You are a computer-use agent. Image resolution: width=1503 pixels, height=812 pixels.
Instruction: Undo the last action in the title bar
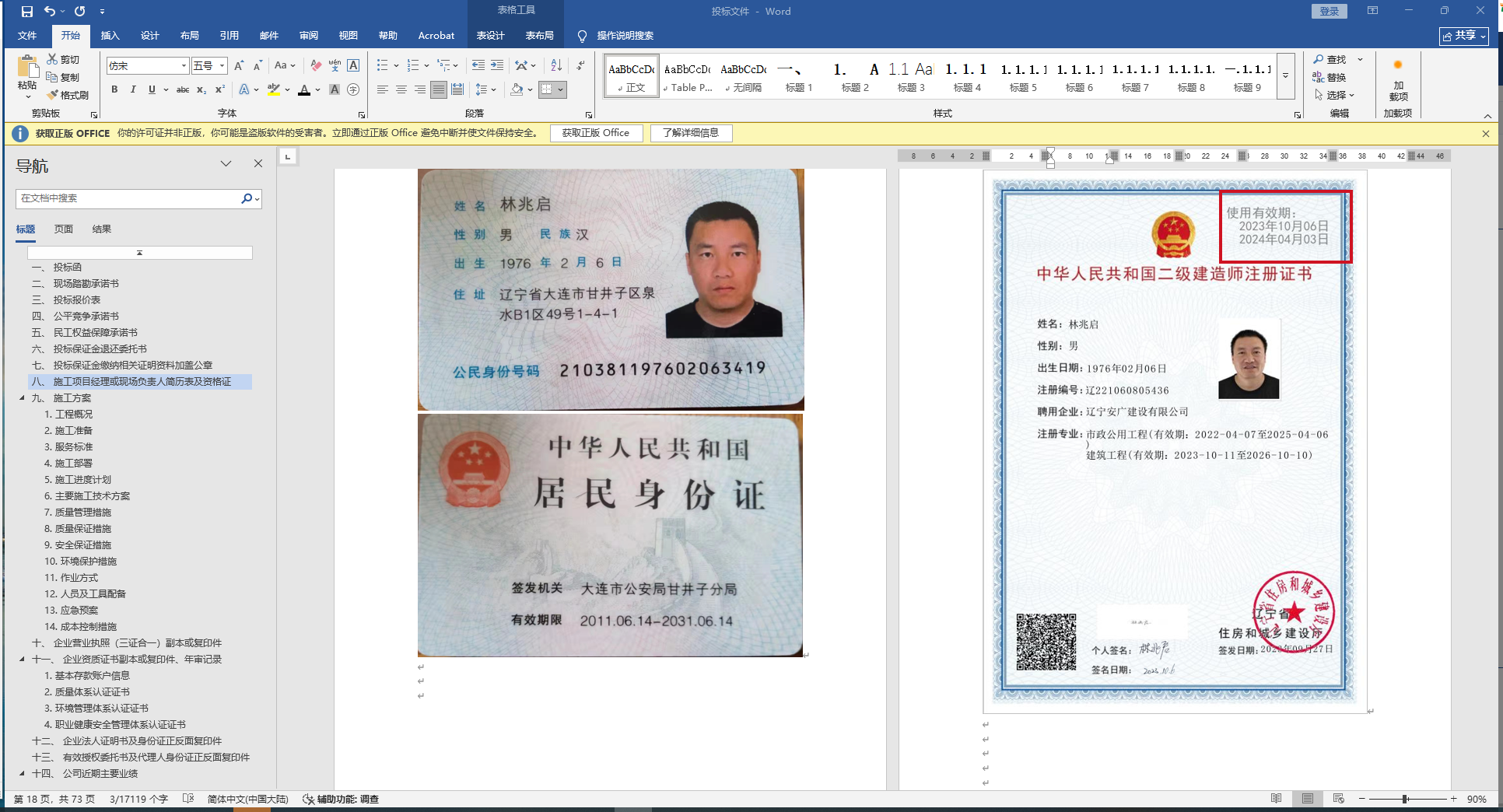coord(50,12)
